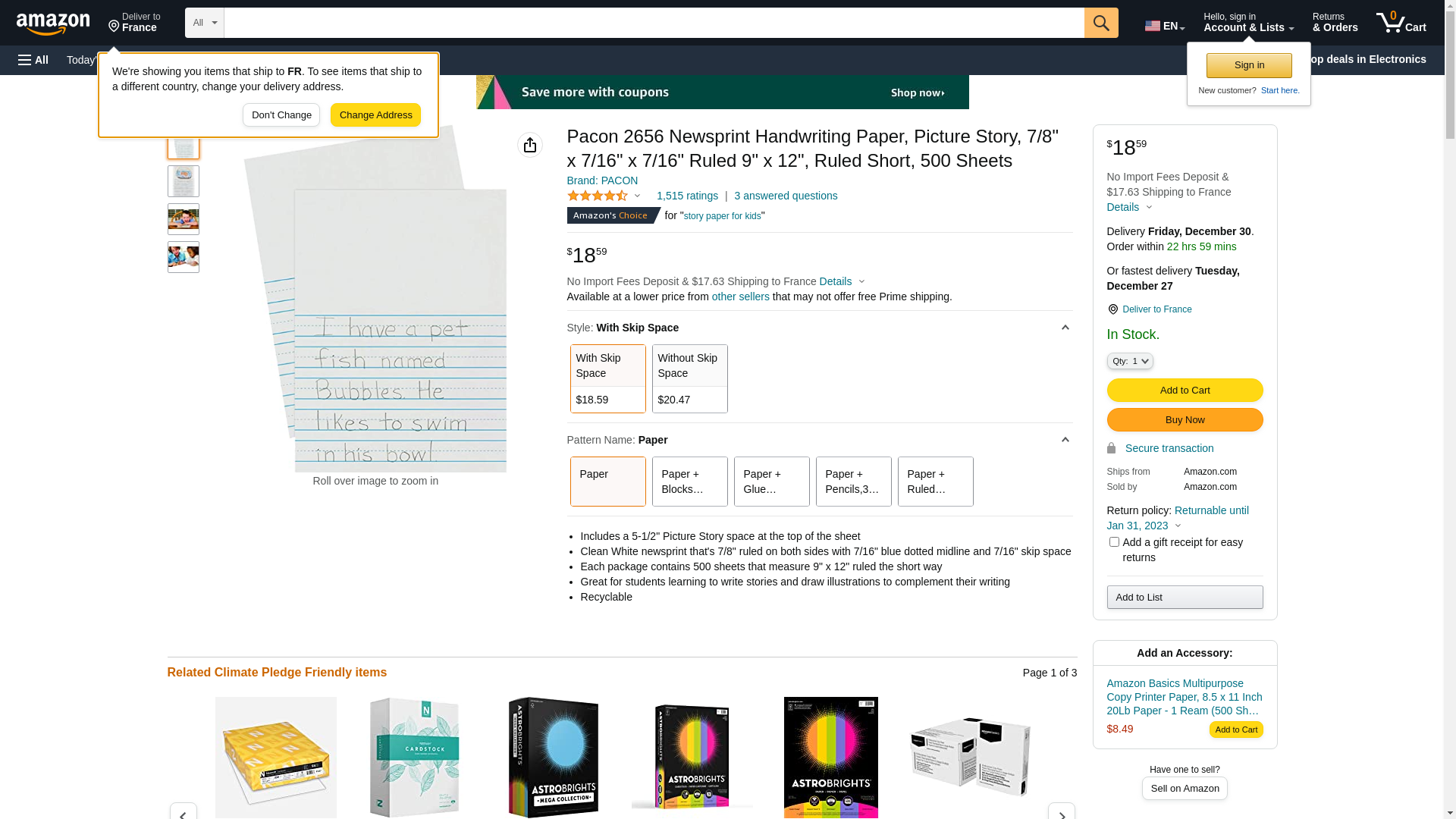1456x819 pixels.
Task: Check the gift receipt checkbox
Action: point(1114,542)
